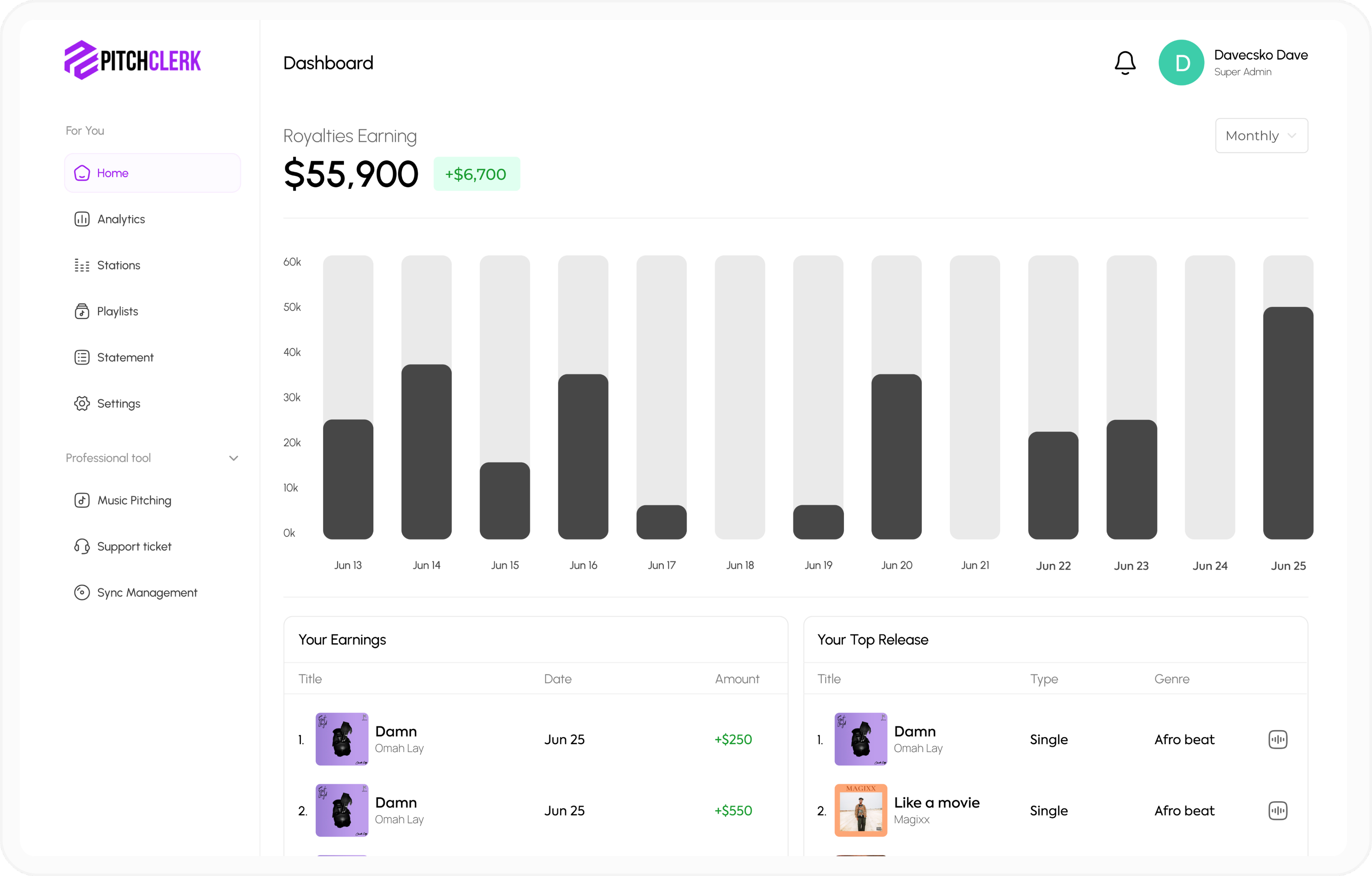Viewport: 1372px width, 876px height.
Task: Click analytics icon on Damn by Omah Lay
Action: (1278, 739)
